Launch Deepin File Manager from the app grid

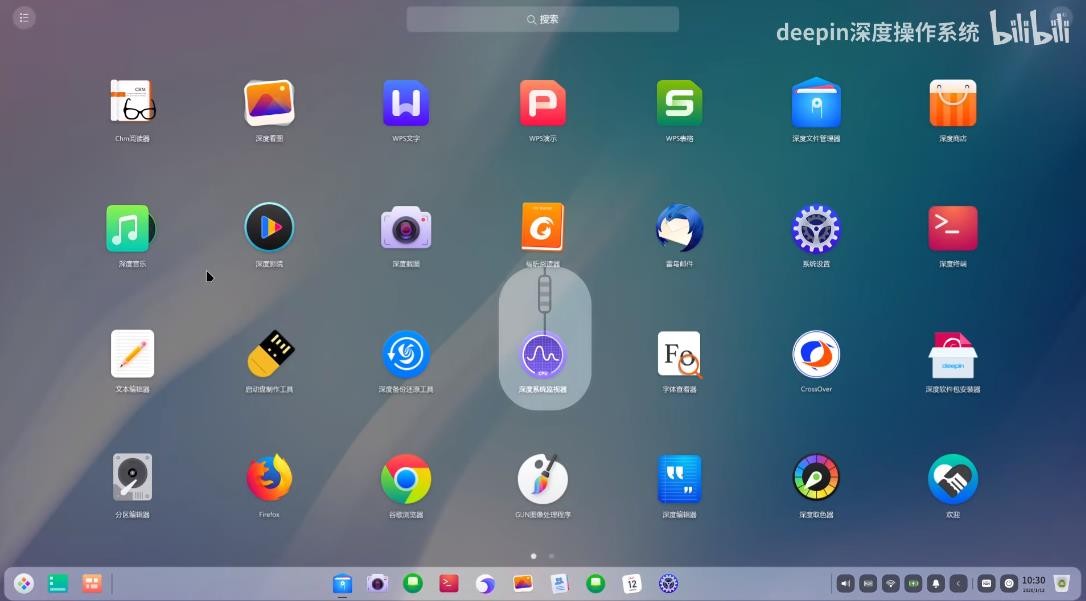pyautogui.click(x=817, y=103)
